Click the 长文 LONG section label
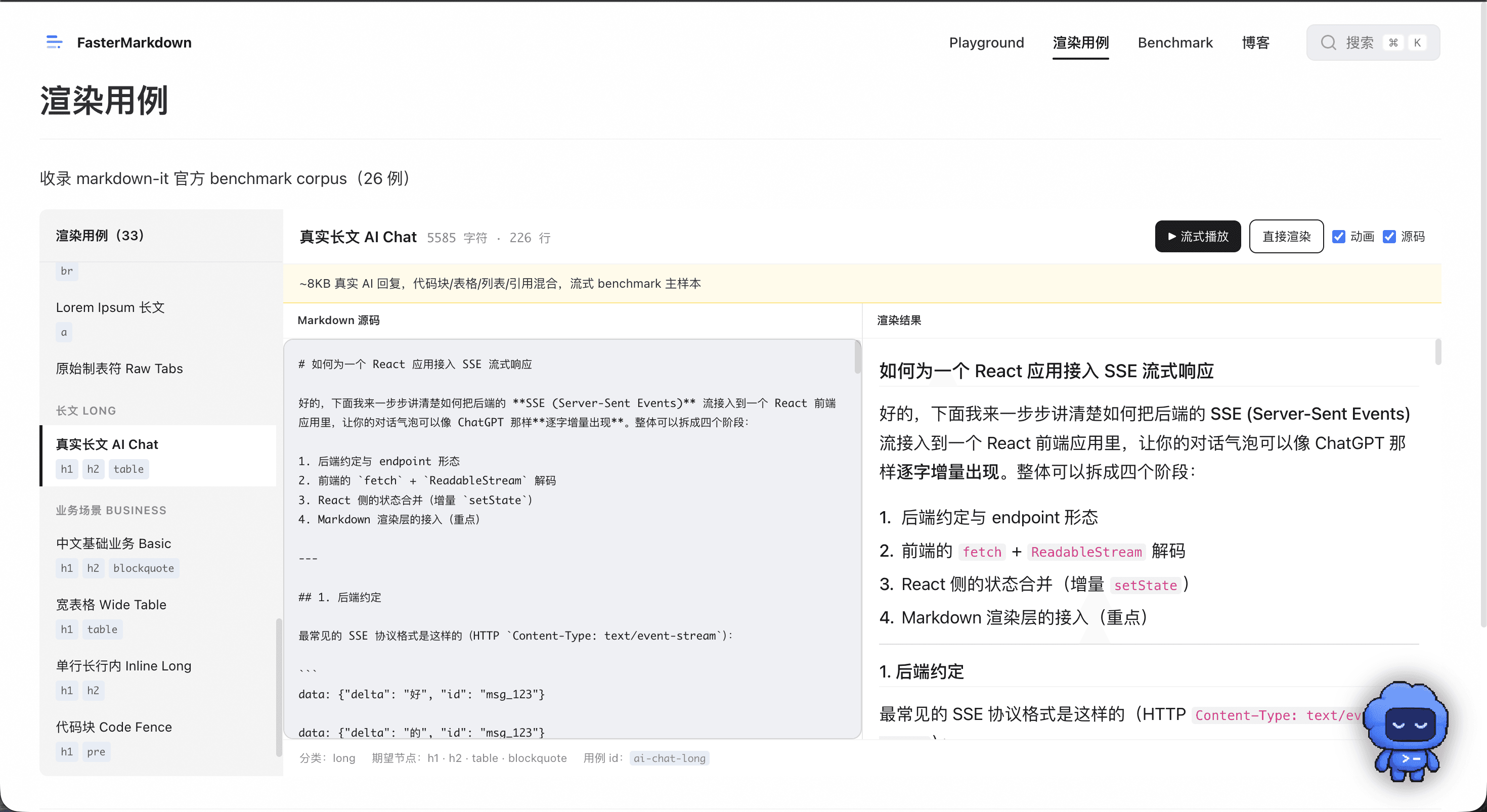Image resolution: width=1487 pixels, height=812 pixels. 86,411
